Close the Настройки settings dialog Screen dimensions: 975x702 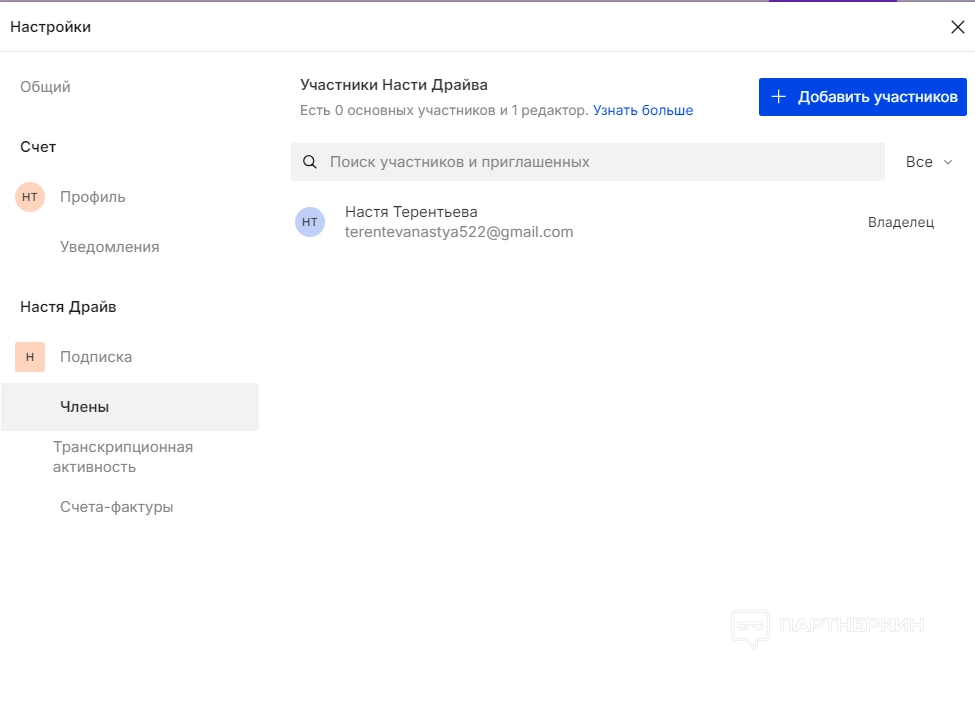(x=957, y=27)
